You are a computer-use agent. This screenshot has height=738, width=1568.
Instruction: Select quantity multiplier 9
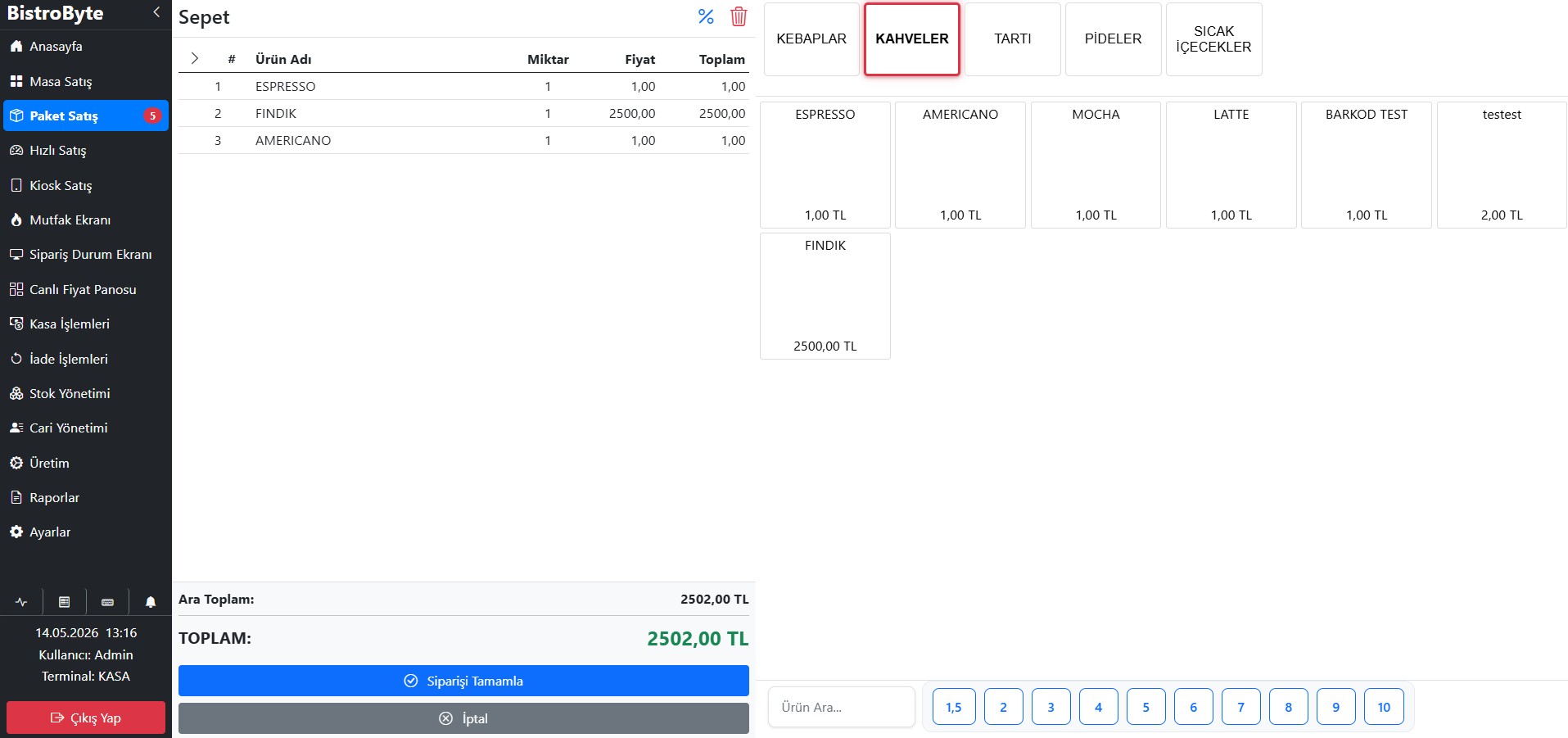tap(1335, 707)
